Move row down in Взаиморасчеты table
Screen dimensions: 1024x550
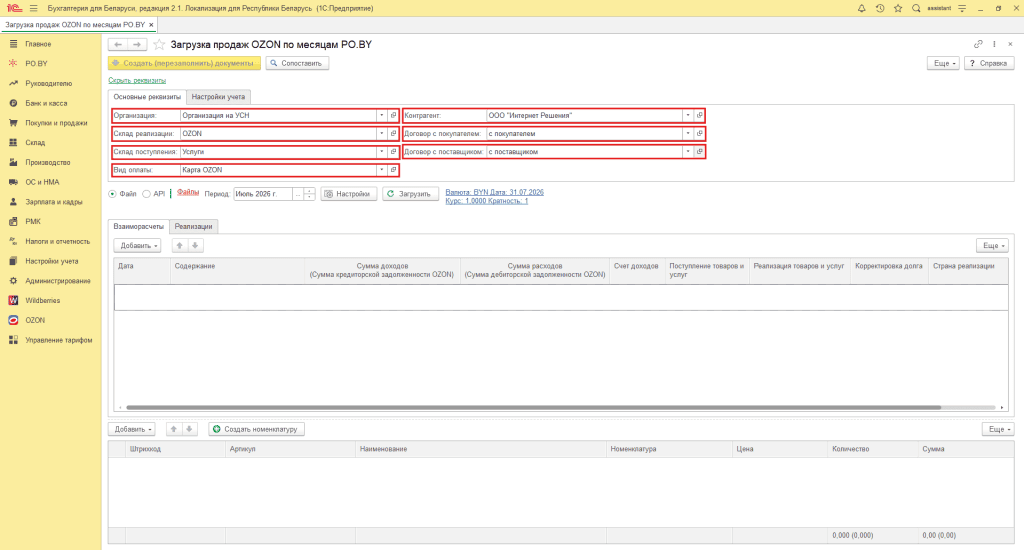(x=195, y=246)
